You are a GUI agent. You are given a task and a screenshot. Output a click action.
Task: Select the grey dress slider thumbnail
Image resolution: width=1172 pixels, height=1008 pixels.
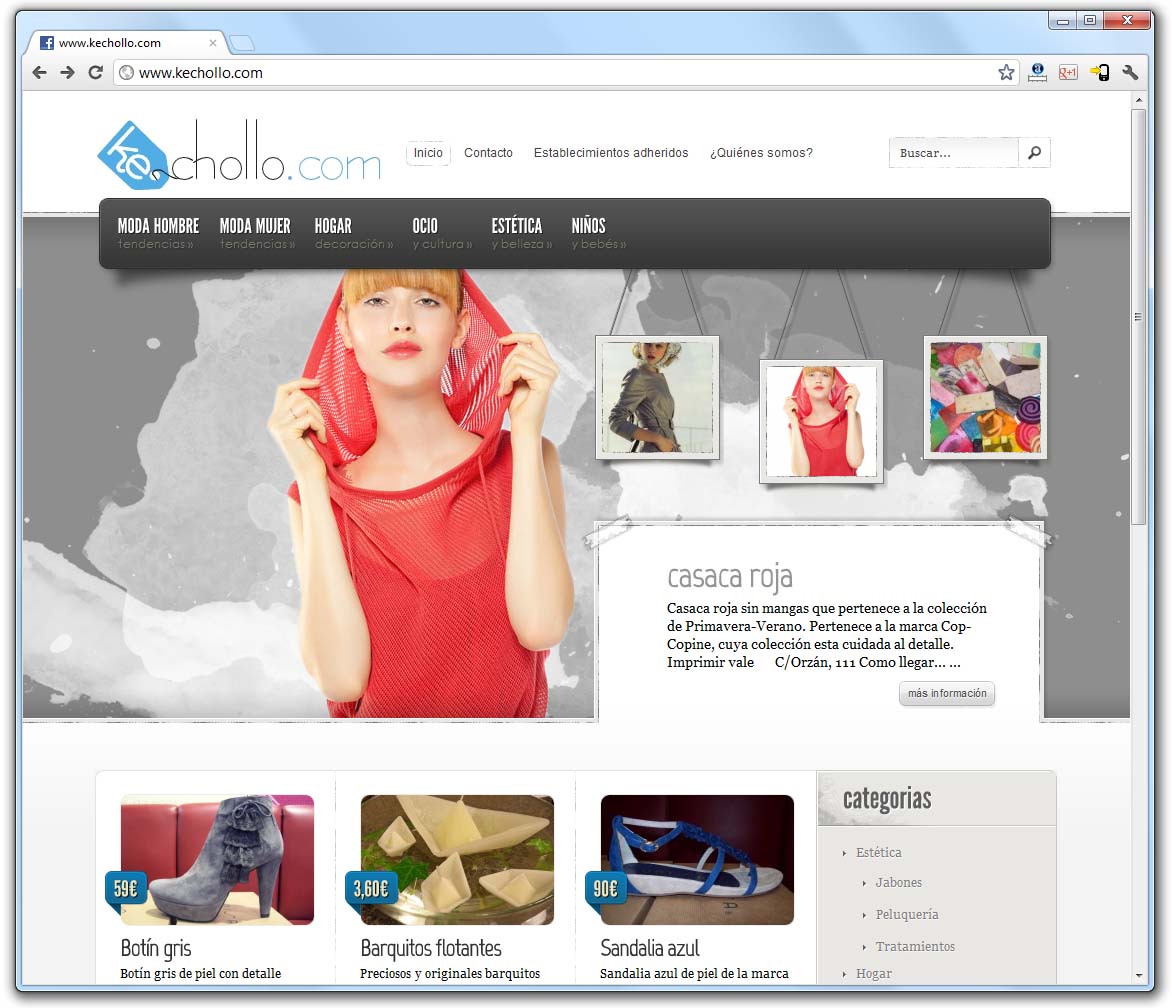(x=657, y=397)
